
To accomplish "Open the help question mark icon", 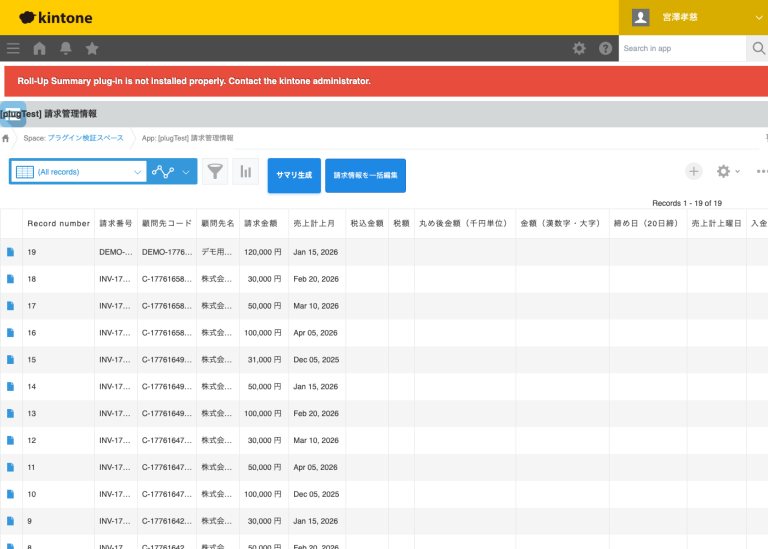I will point(605,48).
